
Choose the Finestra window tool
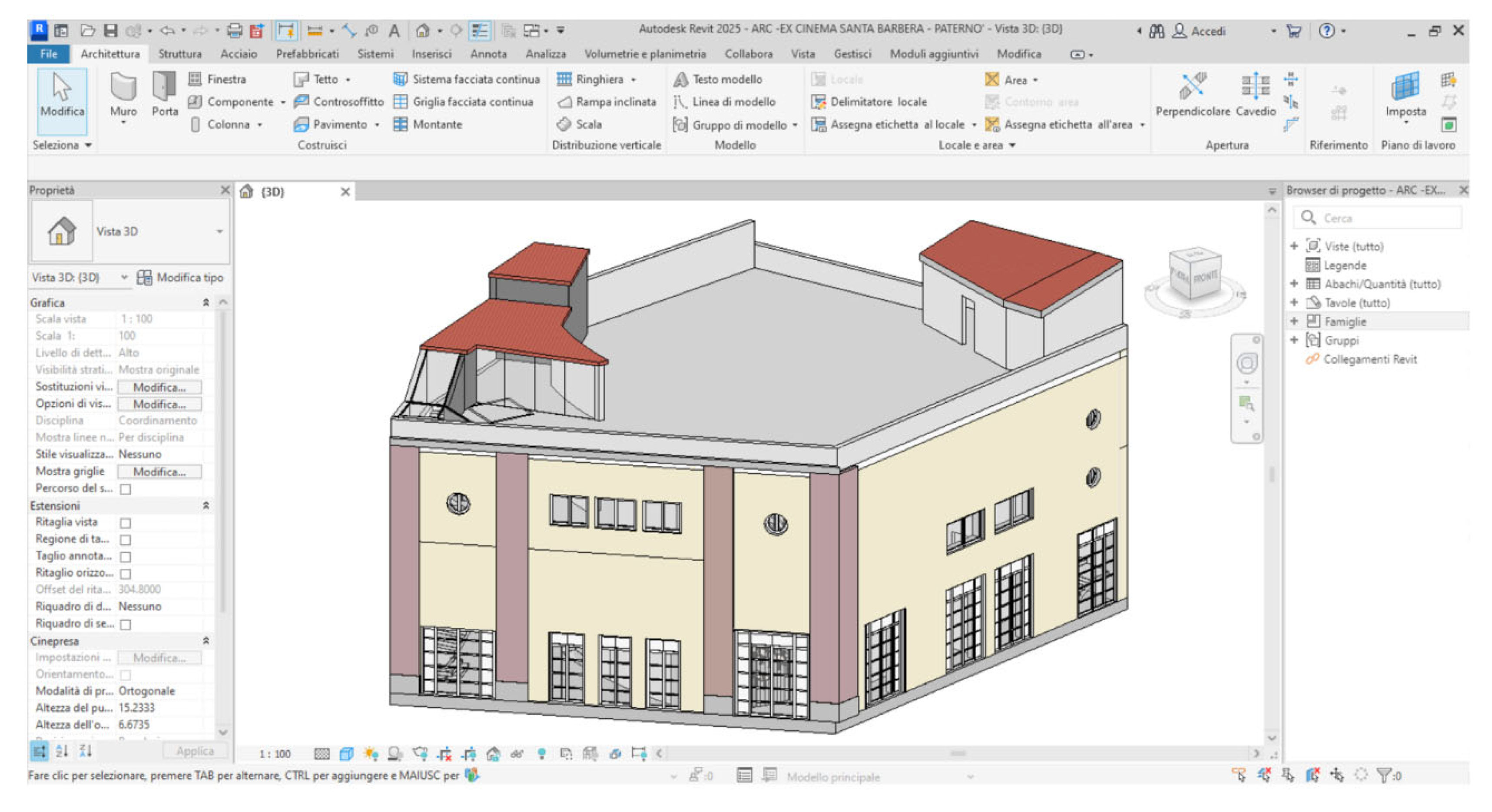click(217, 80)
